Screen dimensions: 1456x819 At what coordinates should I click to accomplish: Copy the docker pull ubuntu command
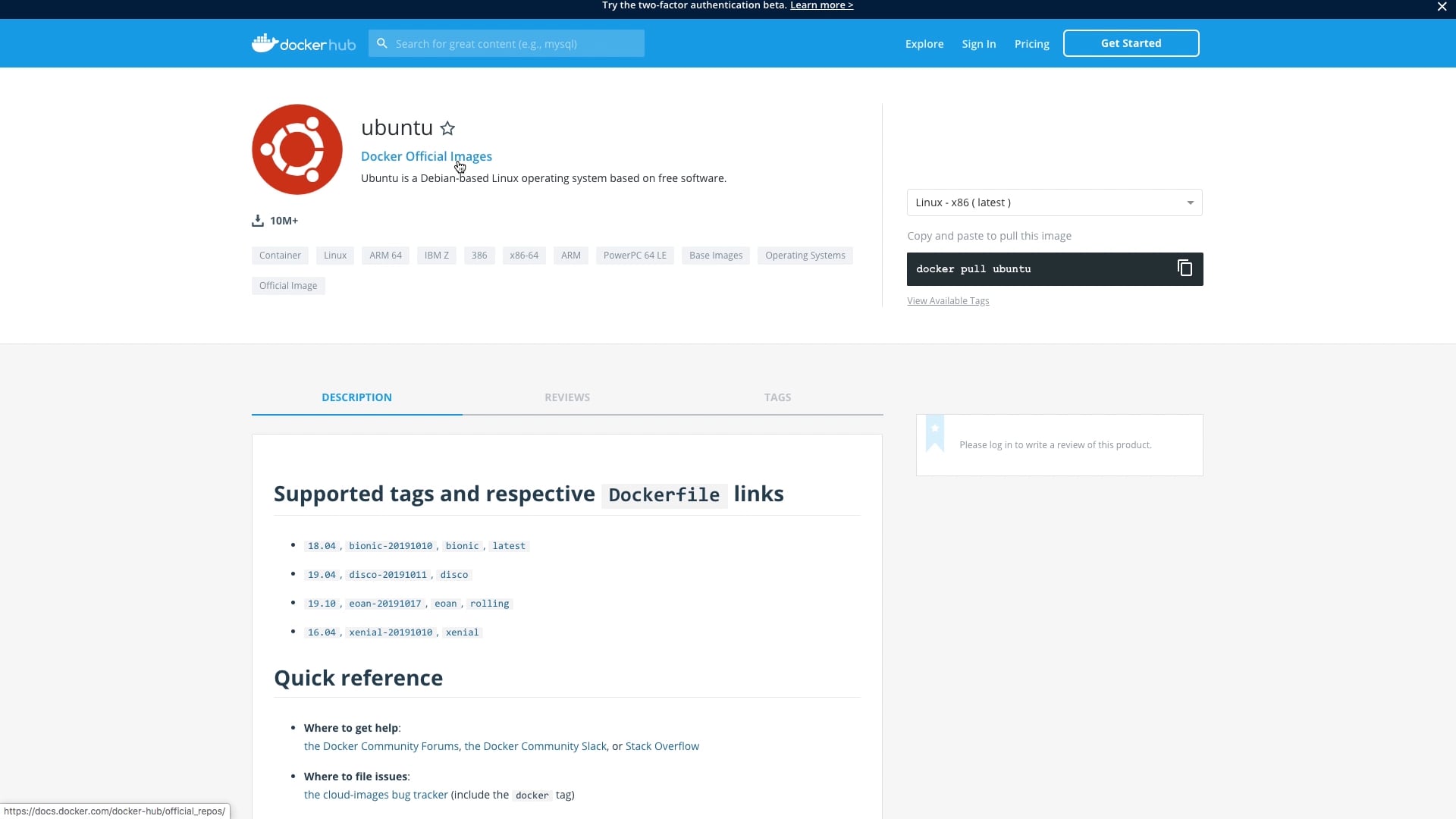[x=1185, y=268]
